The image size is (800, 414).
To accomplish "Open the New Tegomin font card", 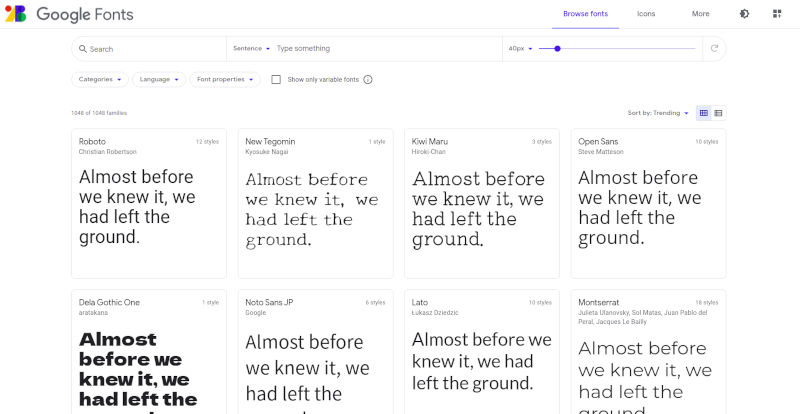I will coord(315,203).
